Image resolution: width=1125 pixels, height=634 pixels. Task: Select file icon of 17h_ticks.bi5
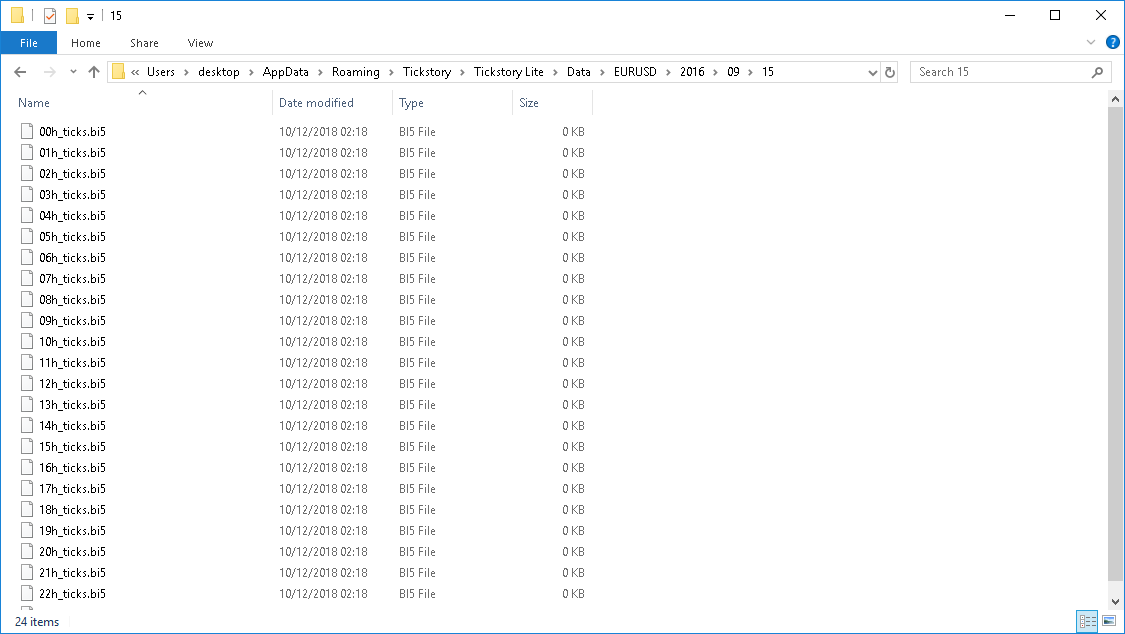pyautogui.click(x=27, y=488)
